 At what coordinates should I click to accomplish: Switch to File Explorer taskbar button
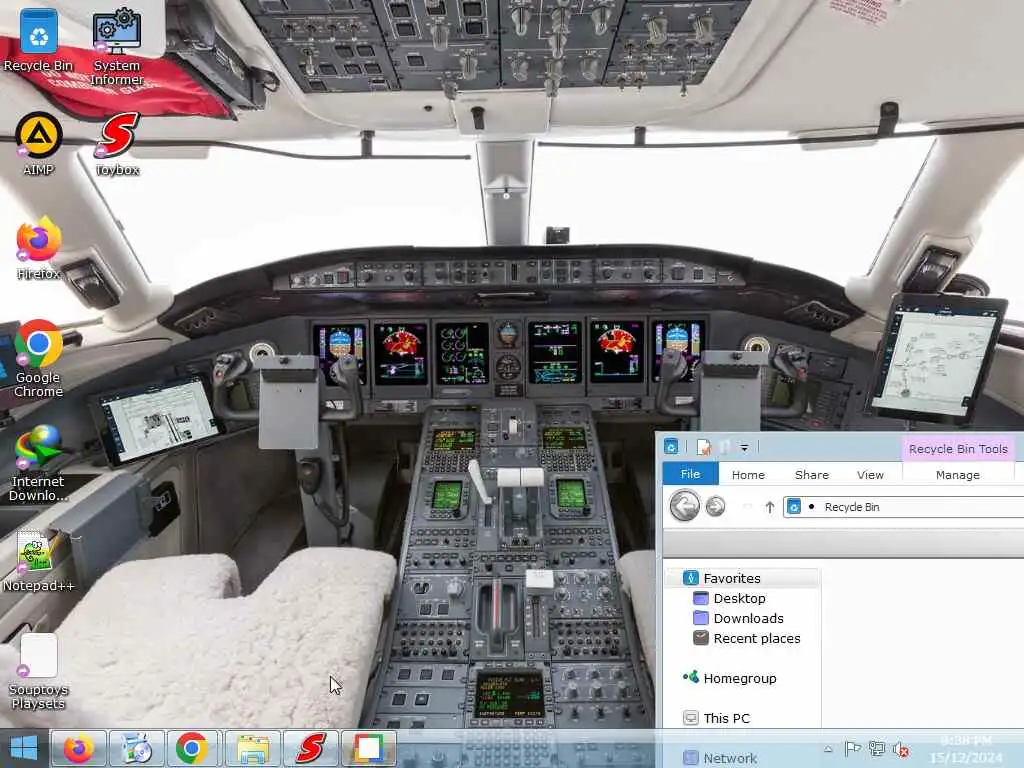pyautogui.click(x=253, y=748)
